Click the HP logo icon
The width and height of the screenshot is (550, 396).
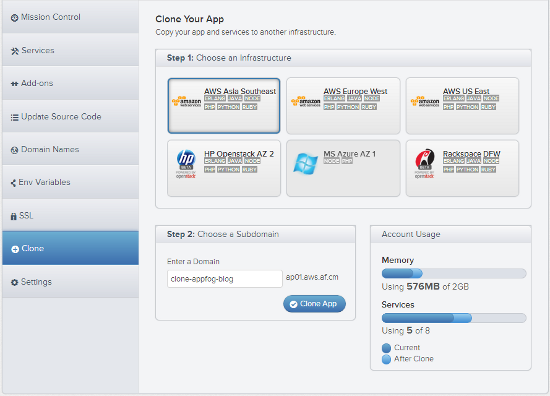click(x=186, y=164)
